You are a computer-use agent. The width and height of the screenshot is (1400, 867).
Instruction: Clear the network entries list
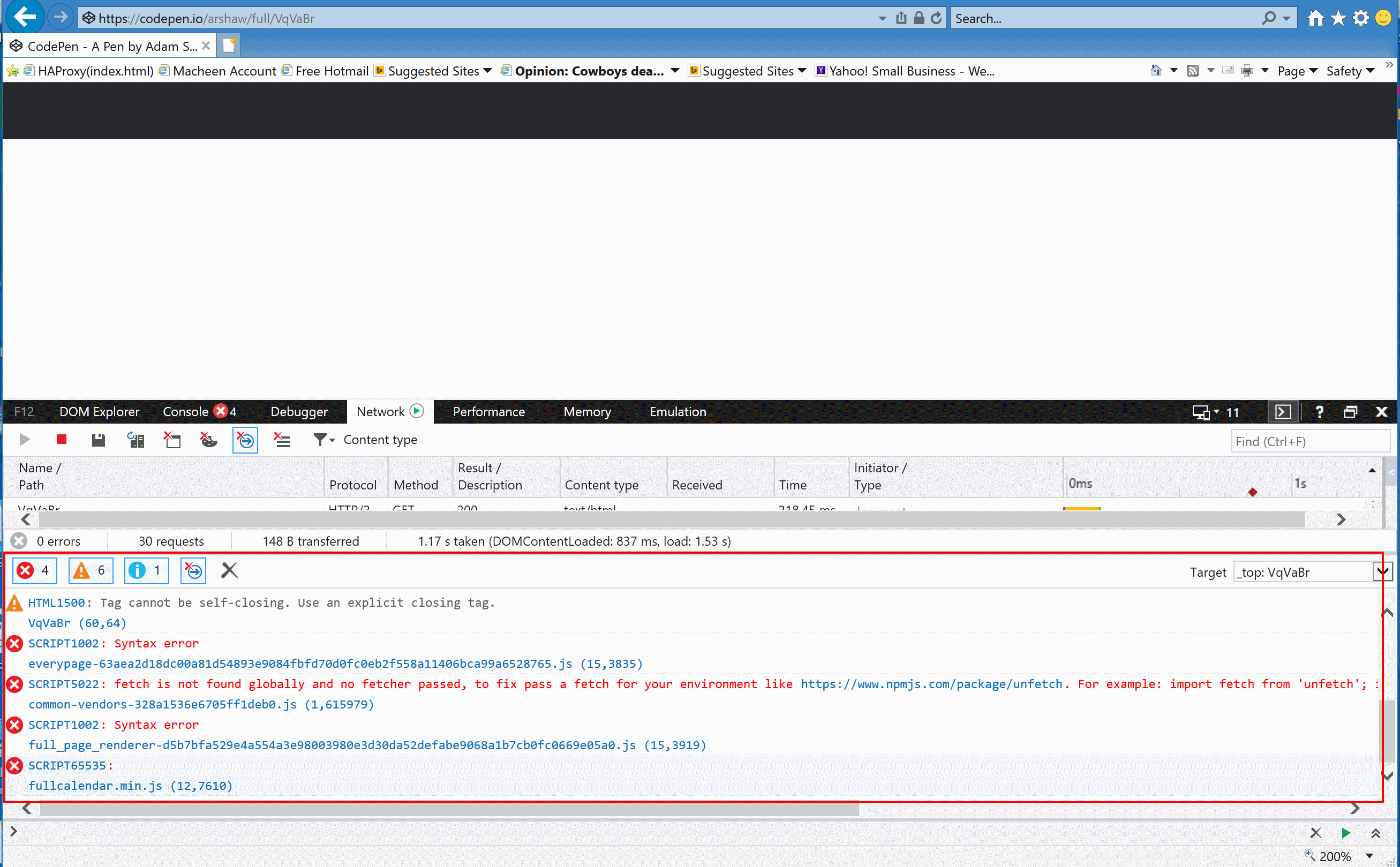tap(172, 440)
